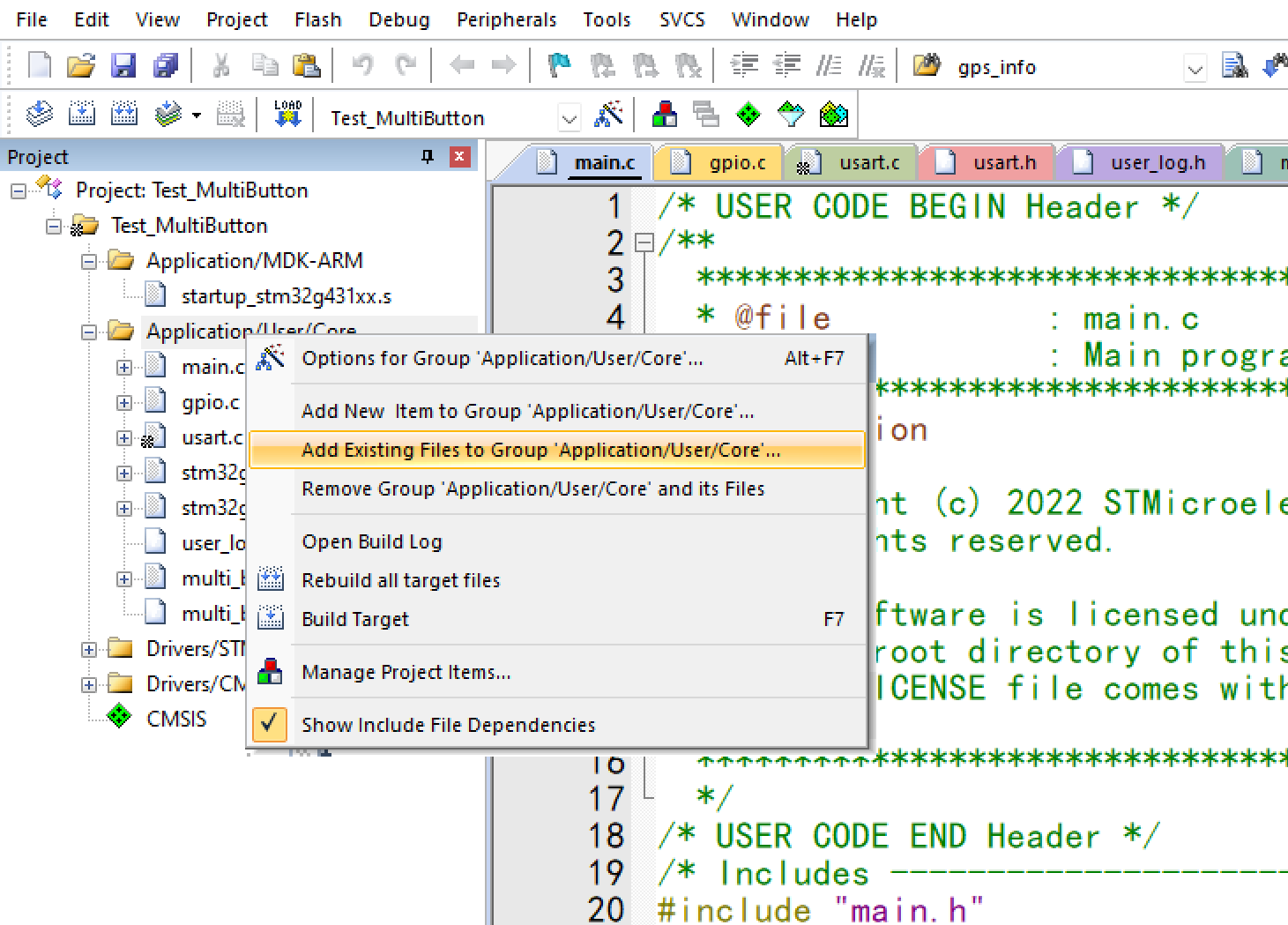The width and height of the screenshot is (1288, 925).
Task: Expand gpio.c in the project tree
Action: point(123,402)
